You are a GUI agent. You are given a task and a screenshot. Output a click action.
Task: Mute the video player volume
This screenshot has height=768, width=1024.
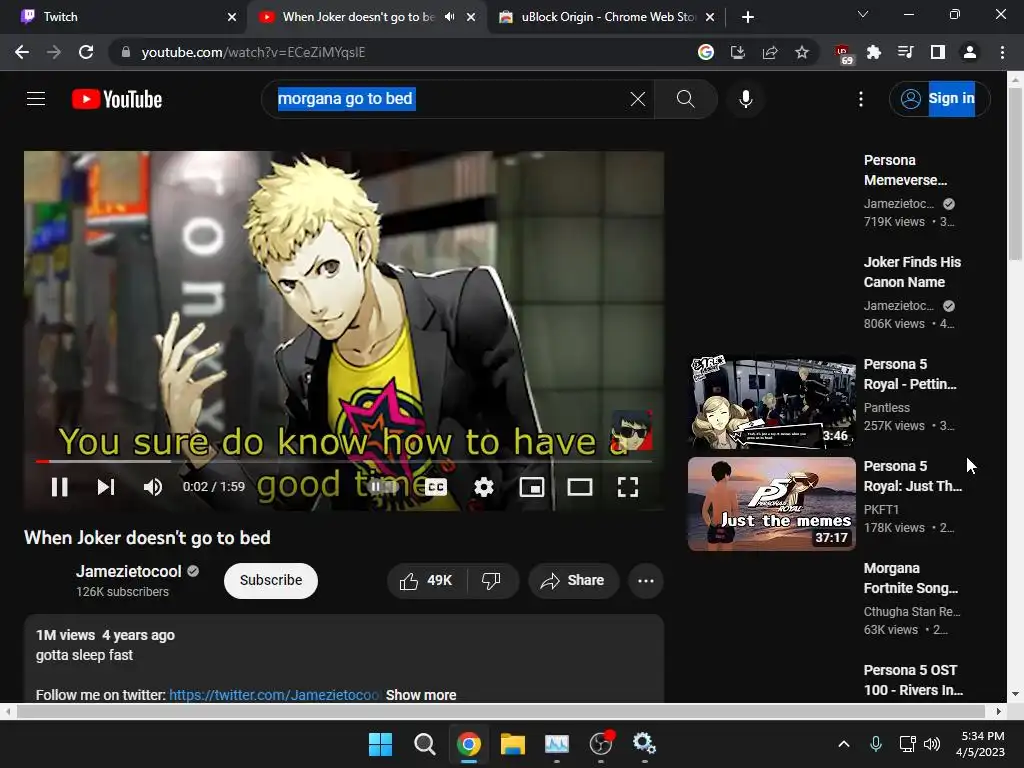tap(153, 487)
